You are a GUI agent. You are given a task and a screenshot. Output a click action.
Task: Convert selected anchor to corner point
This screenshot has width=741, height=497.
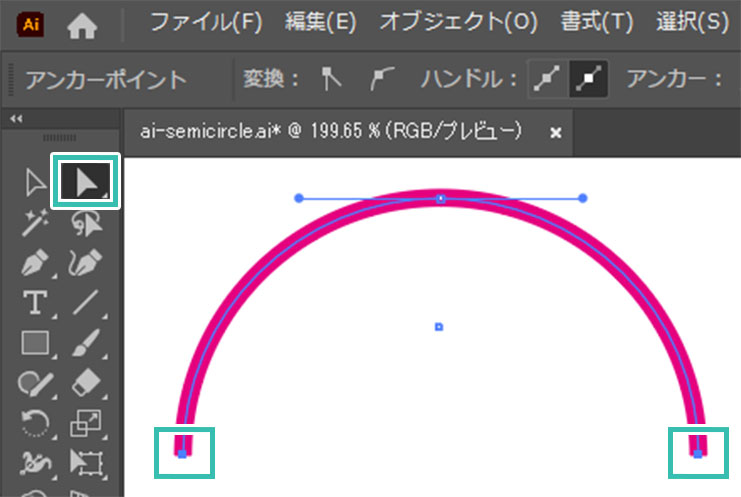(x=332, y=78)
